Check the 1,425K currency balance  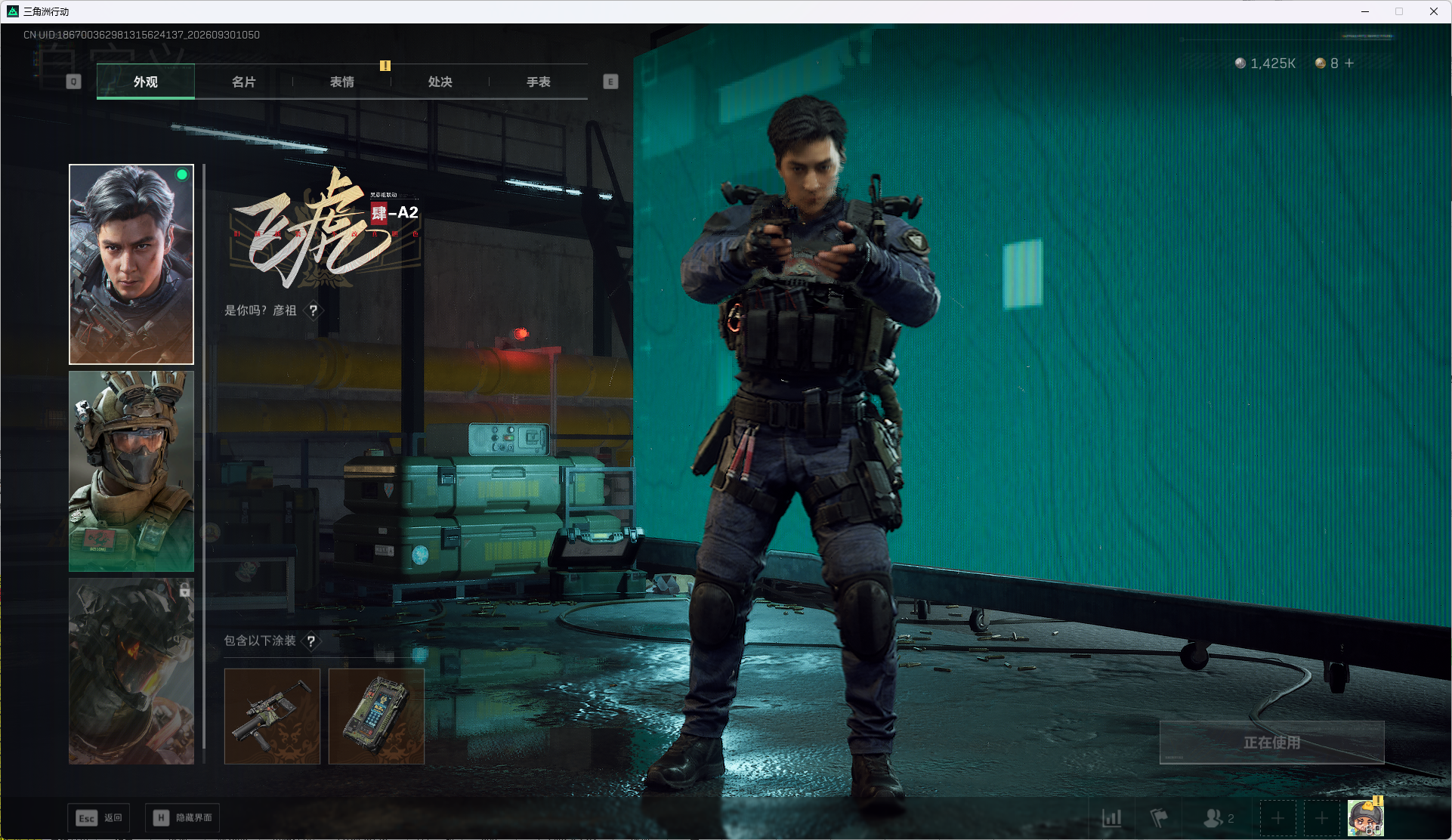(1265, 63)
